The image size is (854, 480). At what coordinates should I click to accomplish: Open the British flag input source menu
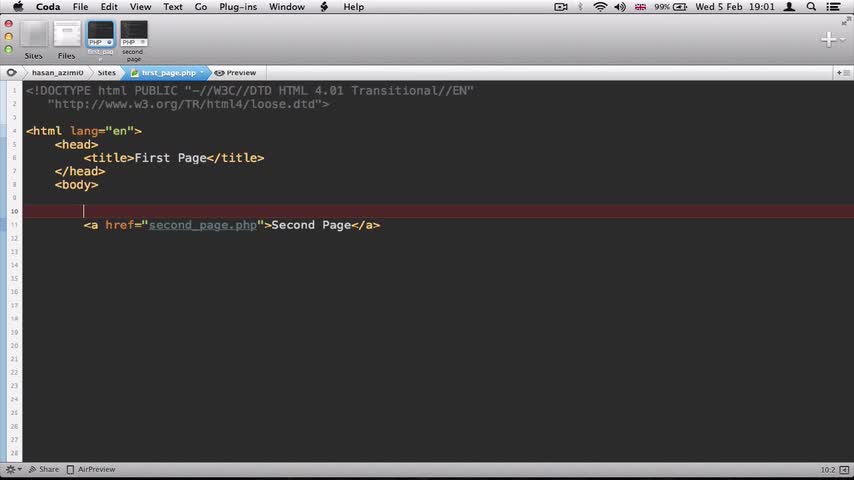click(x=640, y=7)
